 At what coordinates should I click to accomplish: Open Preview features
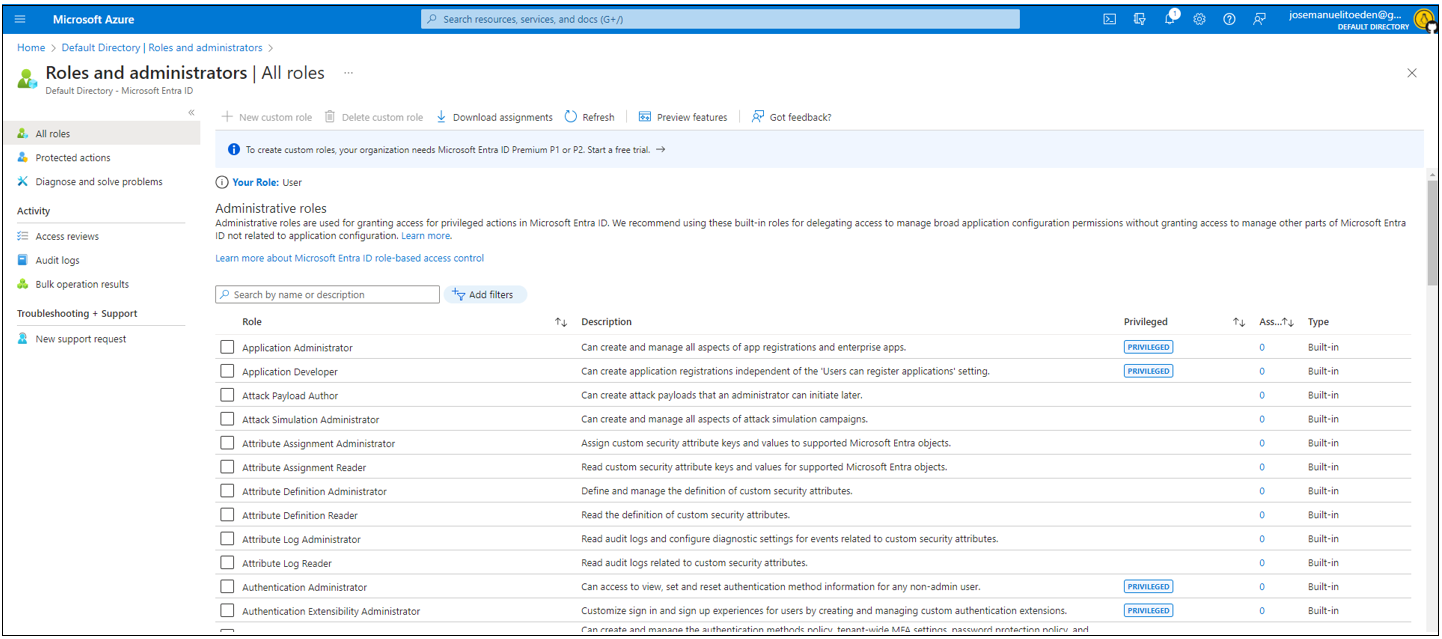point(683,117)
